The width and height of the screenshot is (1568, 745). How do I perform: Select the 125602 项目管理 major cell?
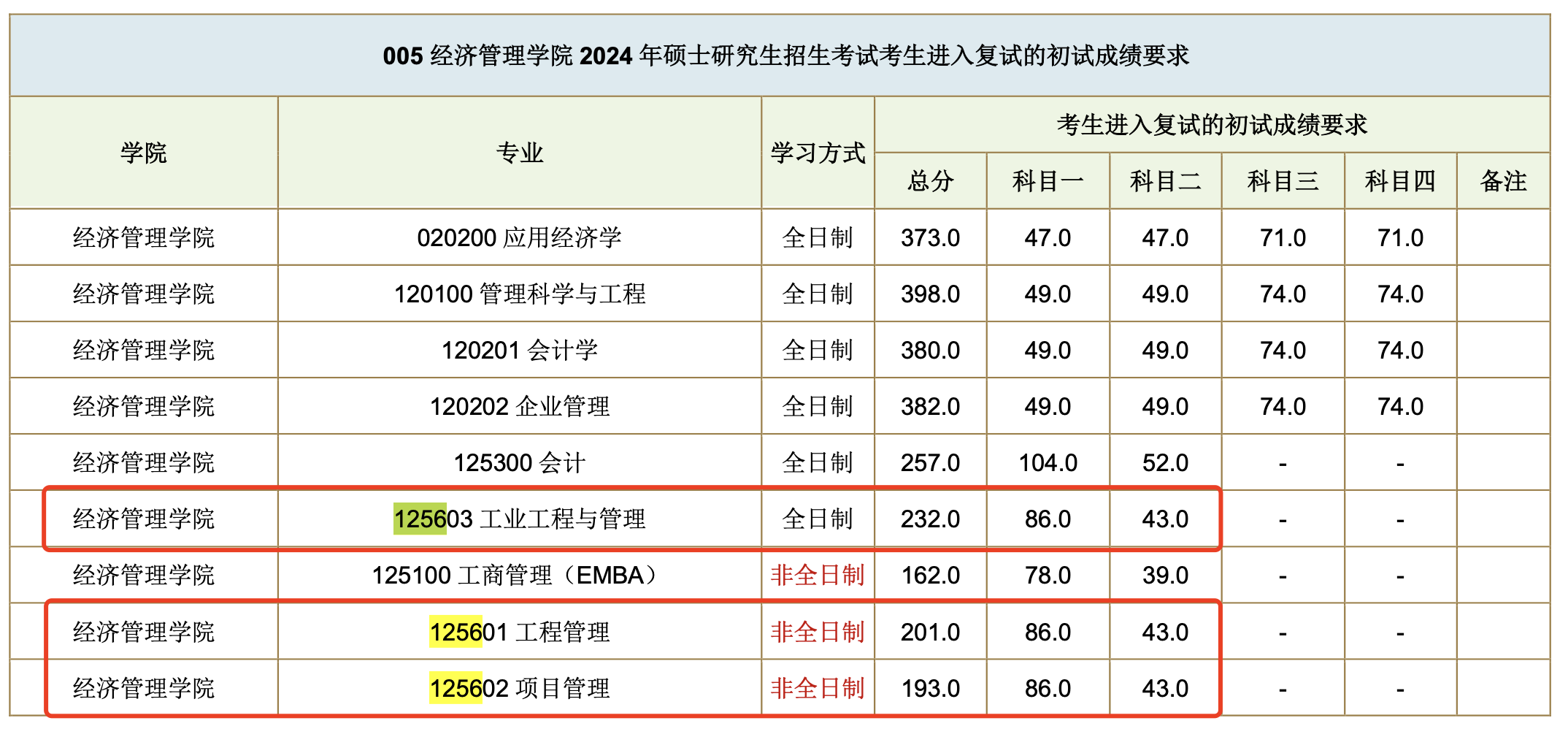[520, 688]
